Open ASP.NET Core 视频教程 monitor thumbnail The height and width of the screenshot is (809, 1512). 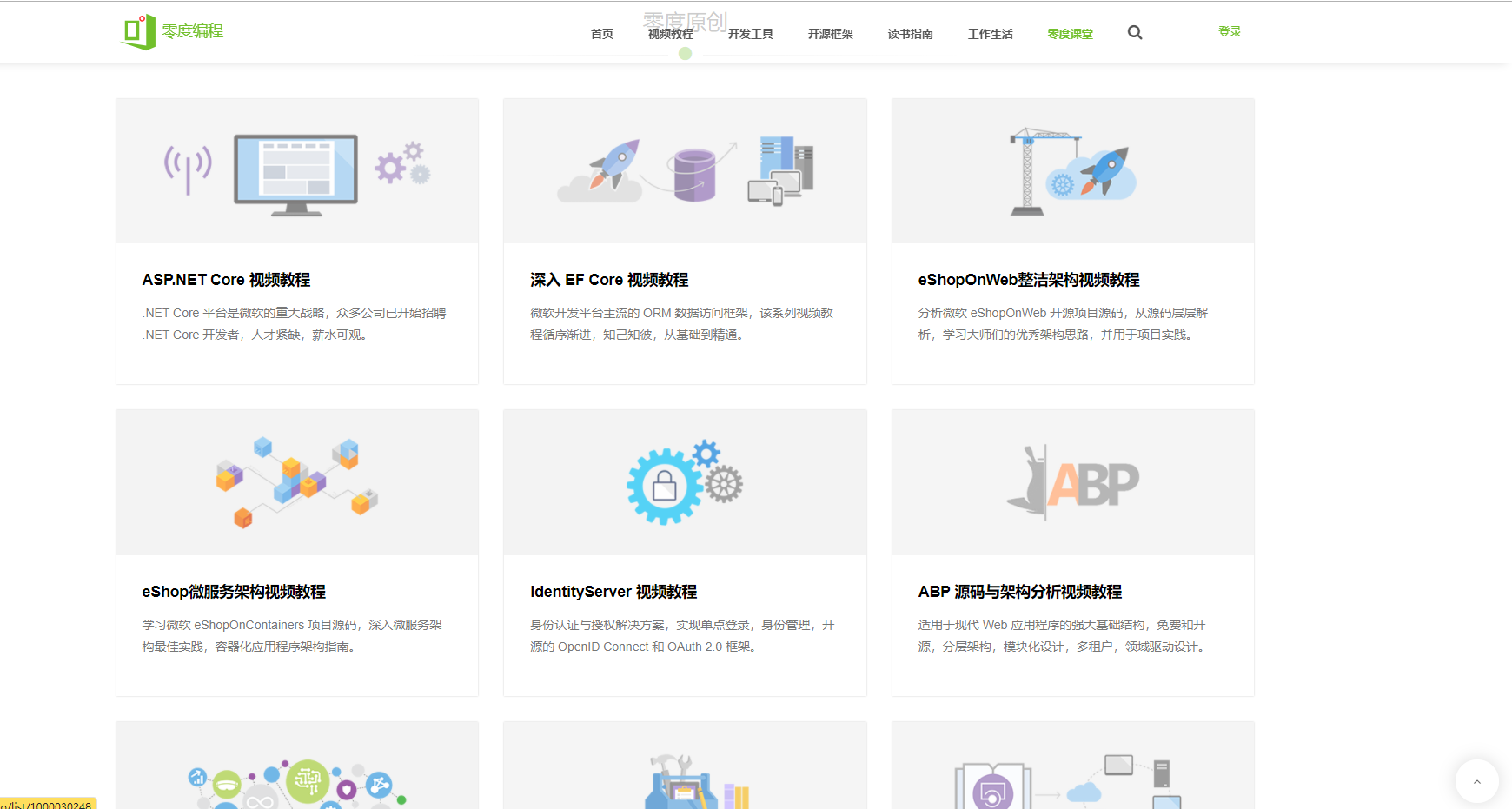(297, 171)
